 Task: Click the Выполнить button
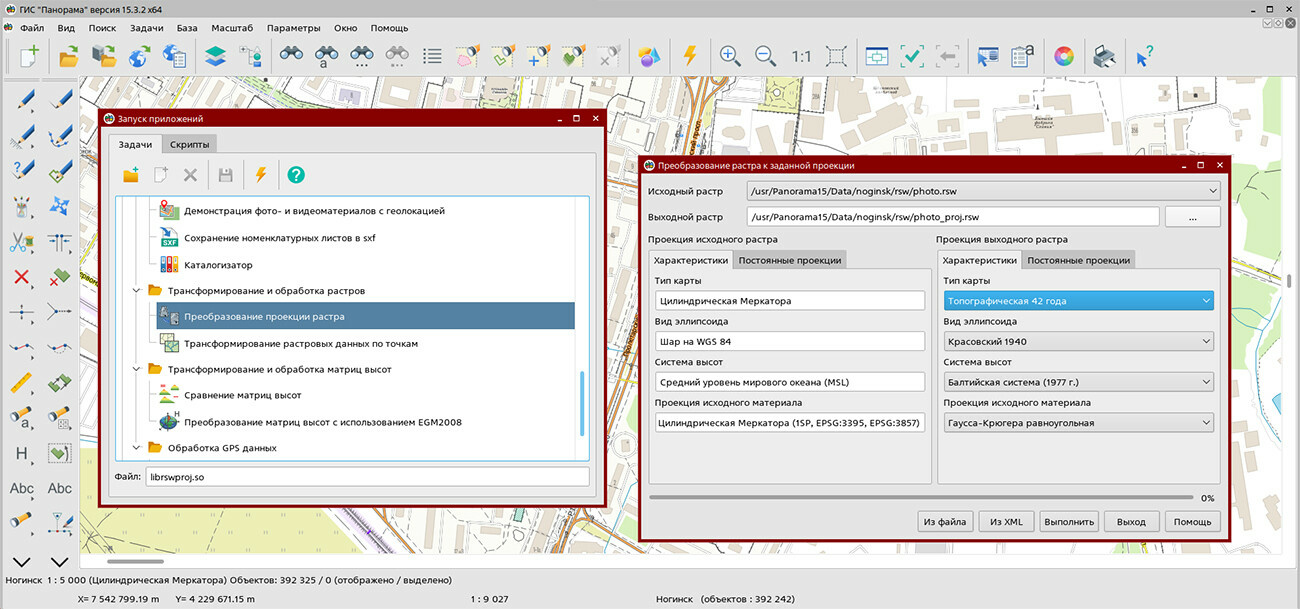click(x=1069, y=521)
